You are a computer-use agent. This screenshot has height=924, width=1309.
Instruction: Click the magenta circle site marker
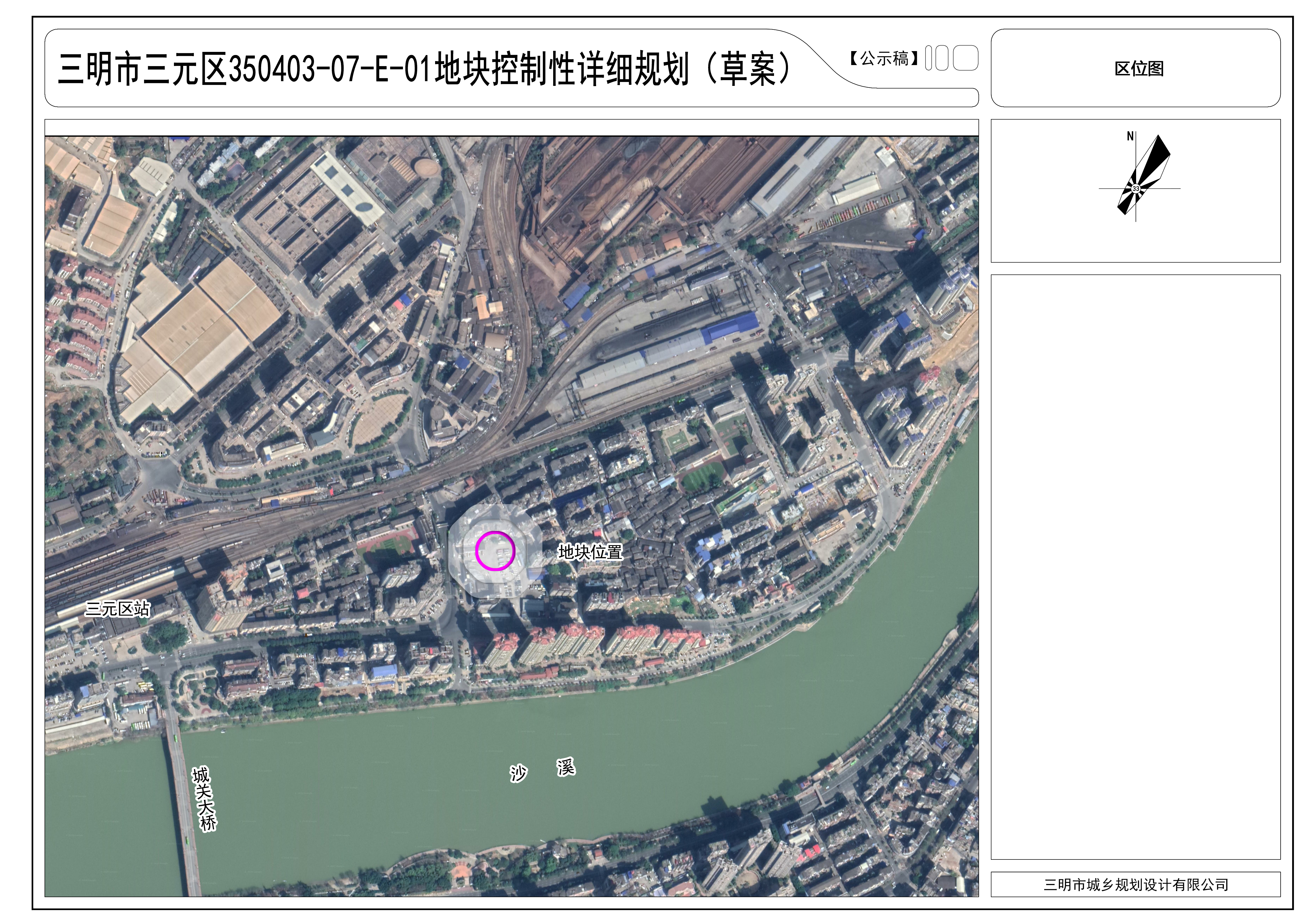click(495, 551)
